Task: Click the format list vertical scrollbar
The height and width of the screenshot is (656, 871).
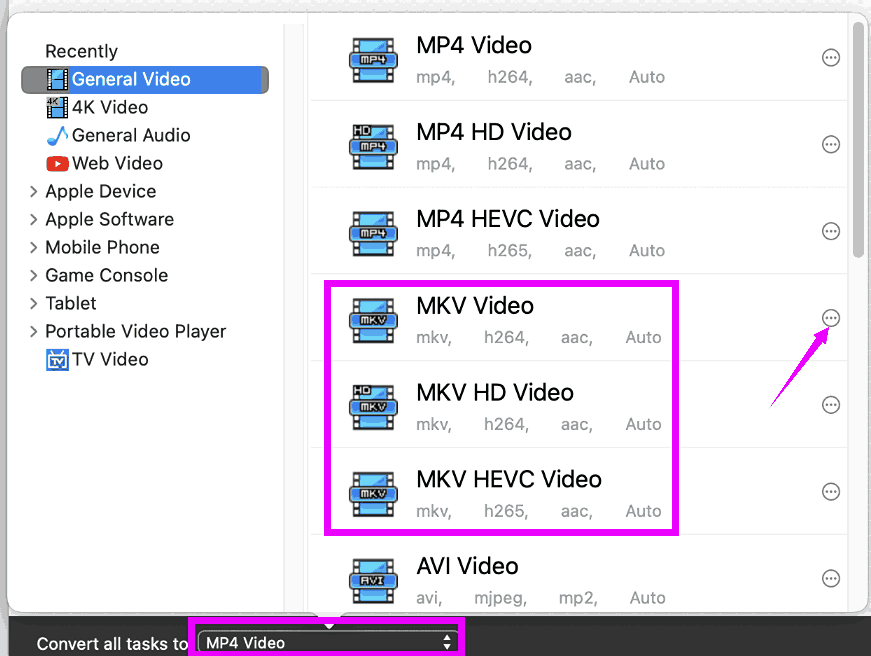Action: point(858,140)
